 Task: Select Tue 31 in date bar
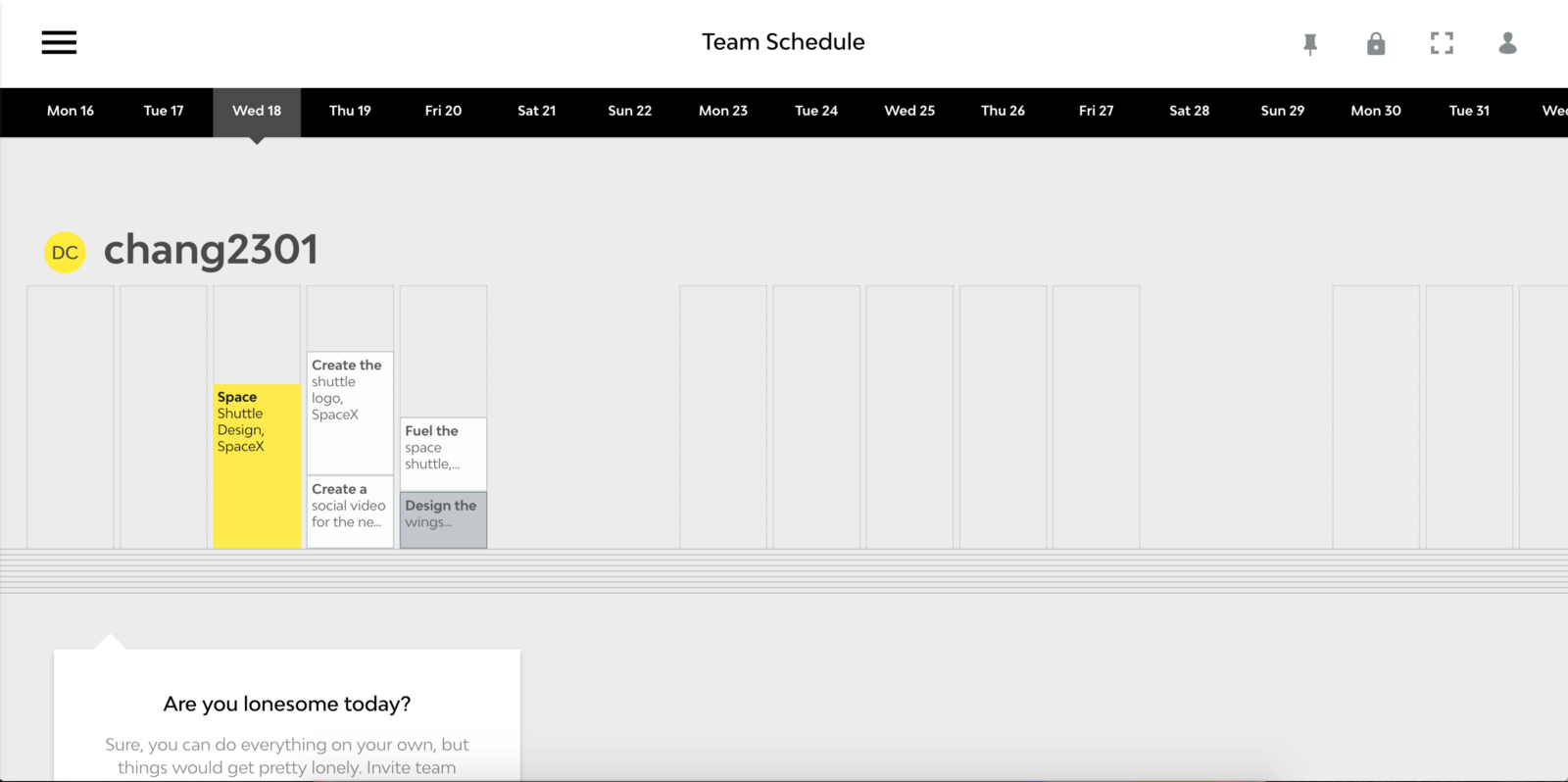[x=1469, y=111]
